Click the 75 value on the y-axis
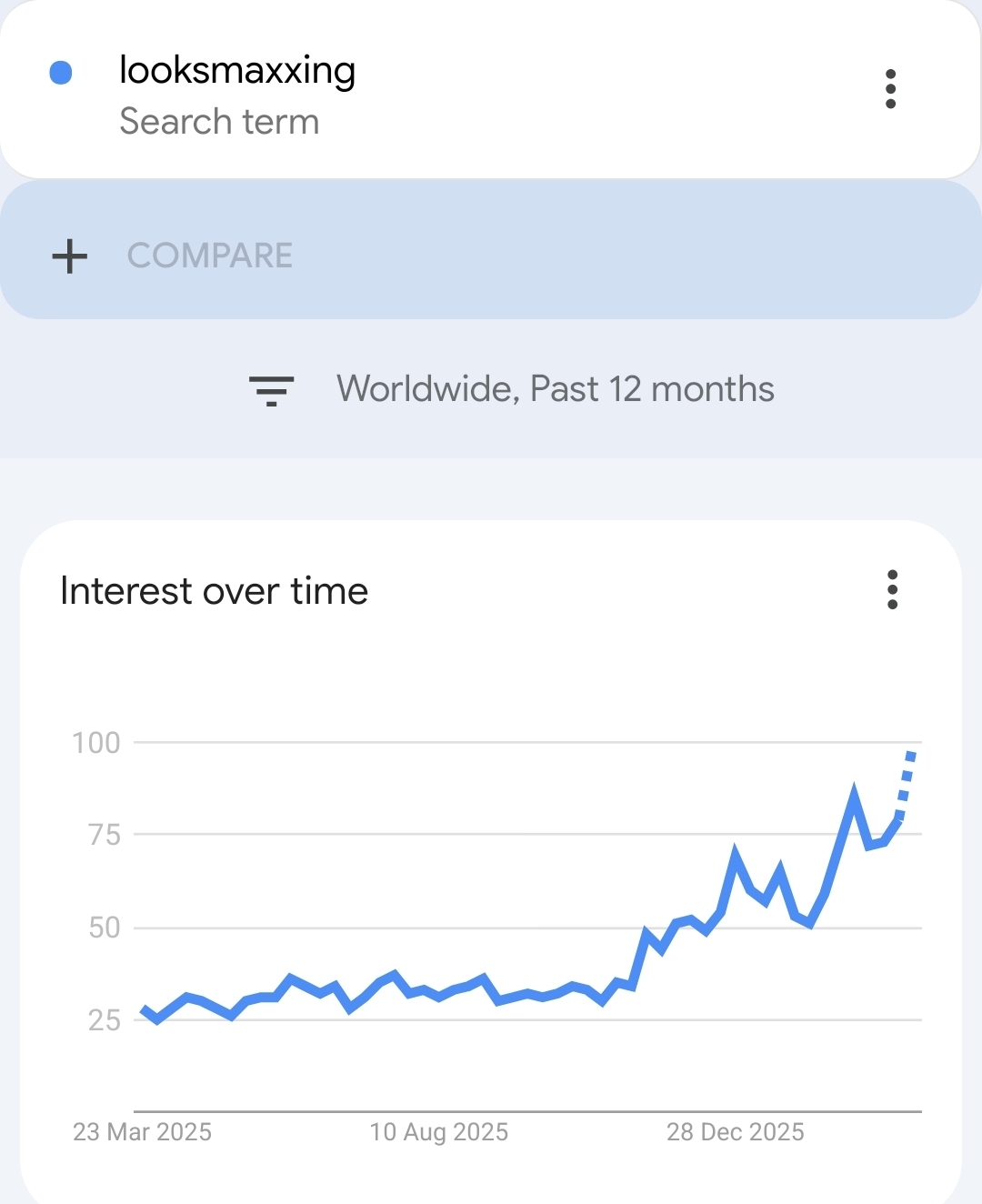Image resolution: width=982 pixels, height=1204 pixels. (105, 835)
